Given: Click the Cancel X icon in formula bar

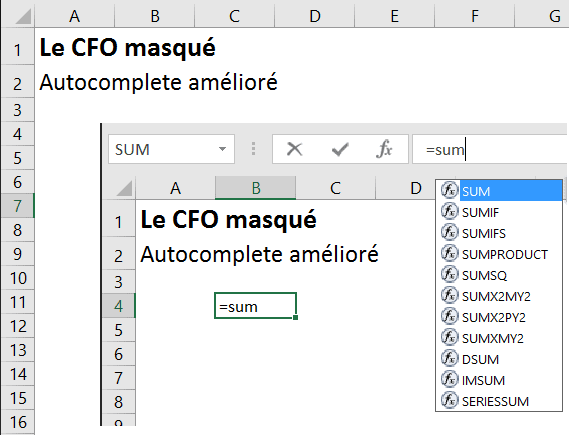Looking at the screenshot, I should pos(294,149).
